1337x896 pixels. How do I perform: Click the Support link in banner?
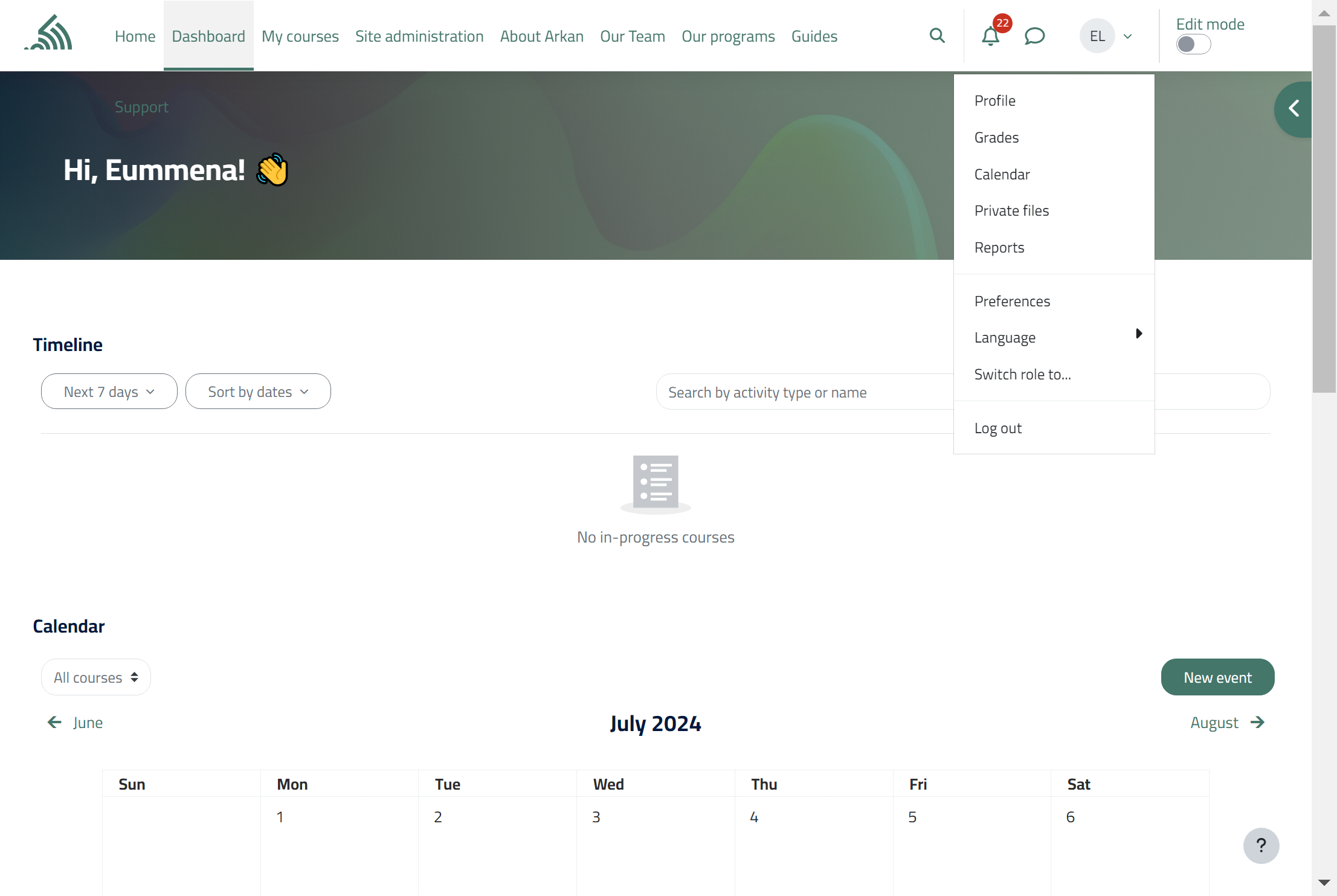[x=141, y=107]
